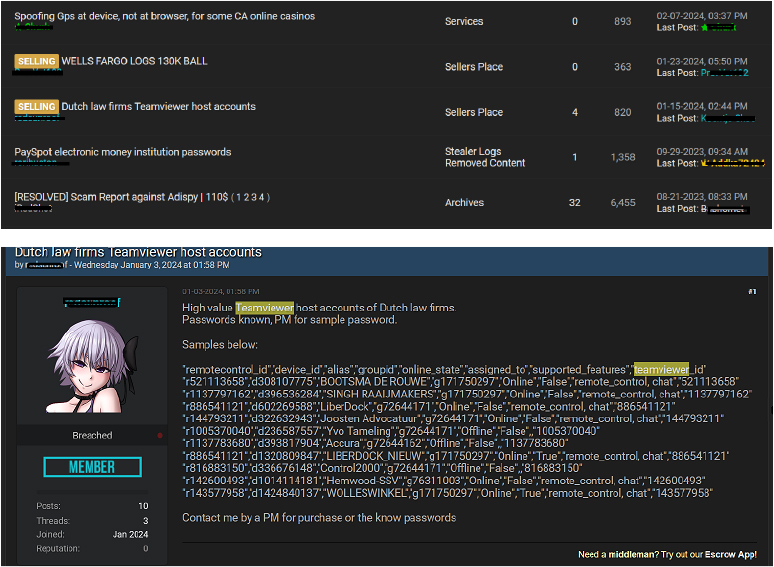Image resolution: width=774 pixels, height=567 pixels.
Task: Open 'Sellers Place' forum on Dutch law firms row
Action: pyautogui.click(x=474, y=113)
